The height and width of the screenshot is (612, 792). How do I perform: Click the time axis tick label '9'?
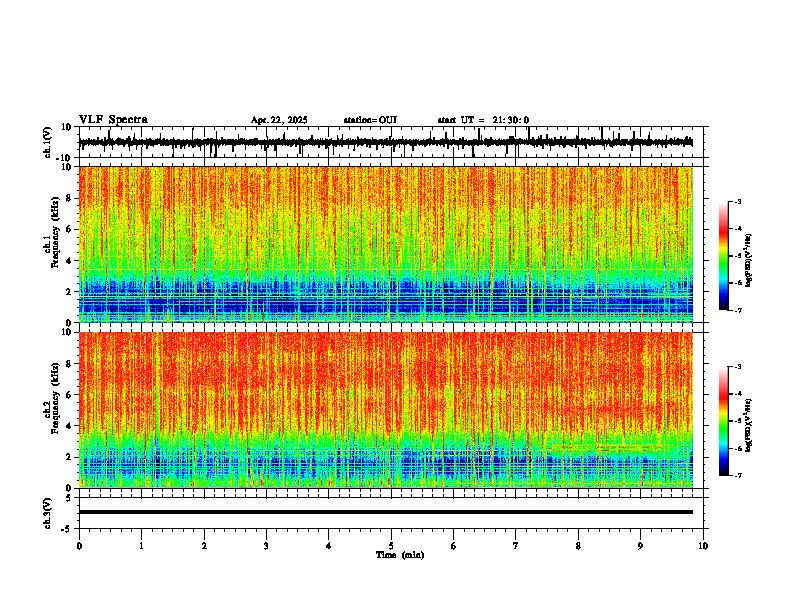640,546
